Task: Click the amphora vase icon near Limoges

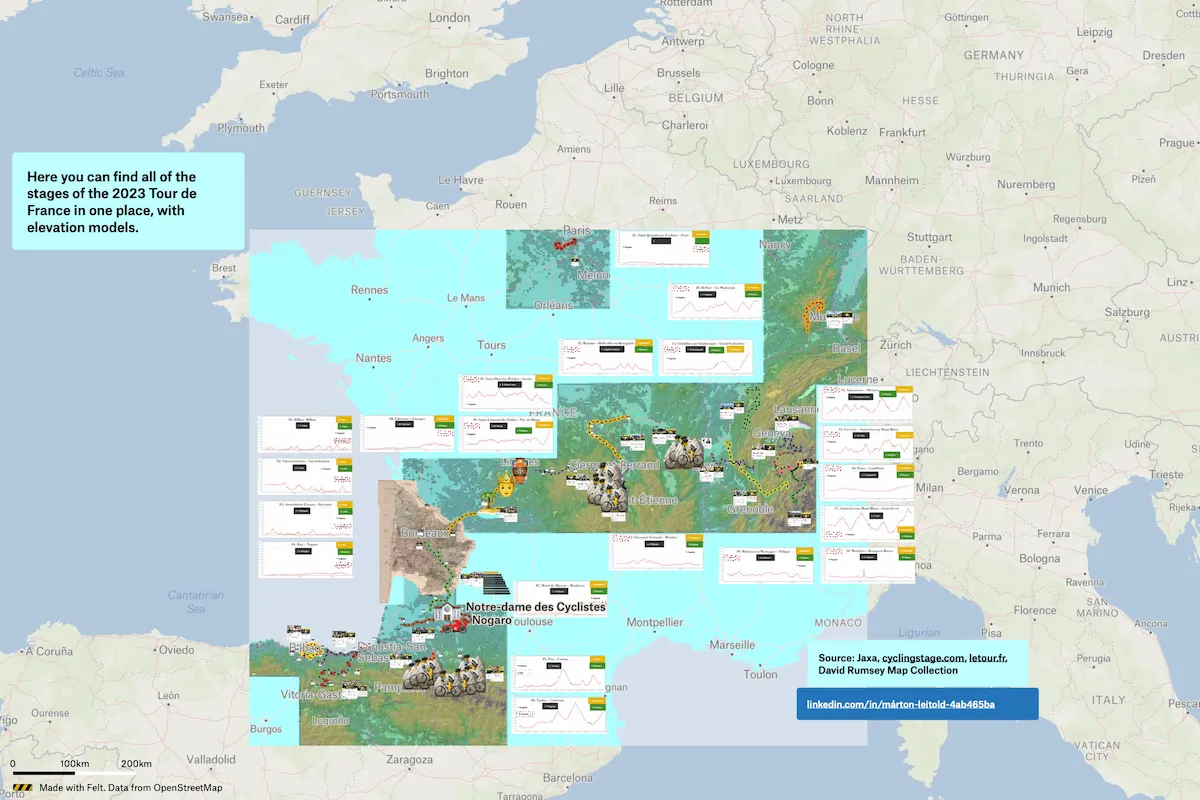Action: click(520, 469)
